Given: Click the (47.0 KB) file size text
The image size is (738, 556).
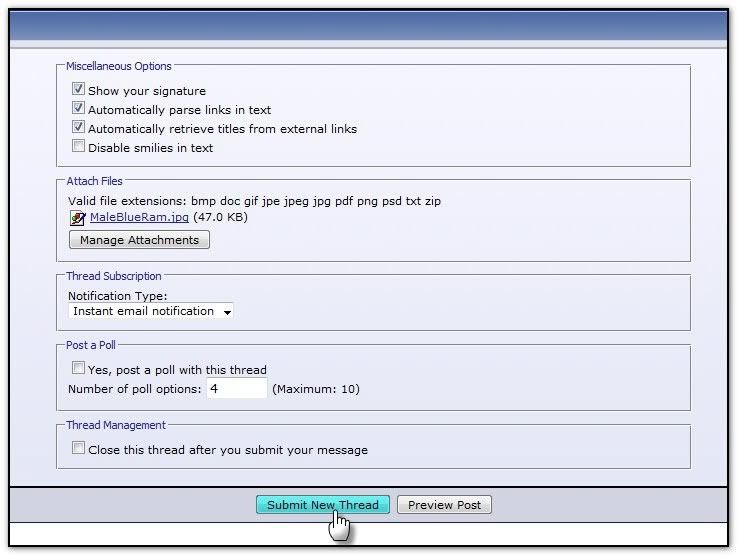Looking at the screenshot, I should [221, 217].
